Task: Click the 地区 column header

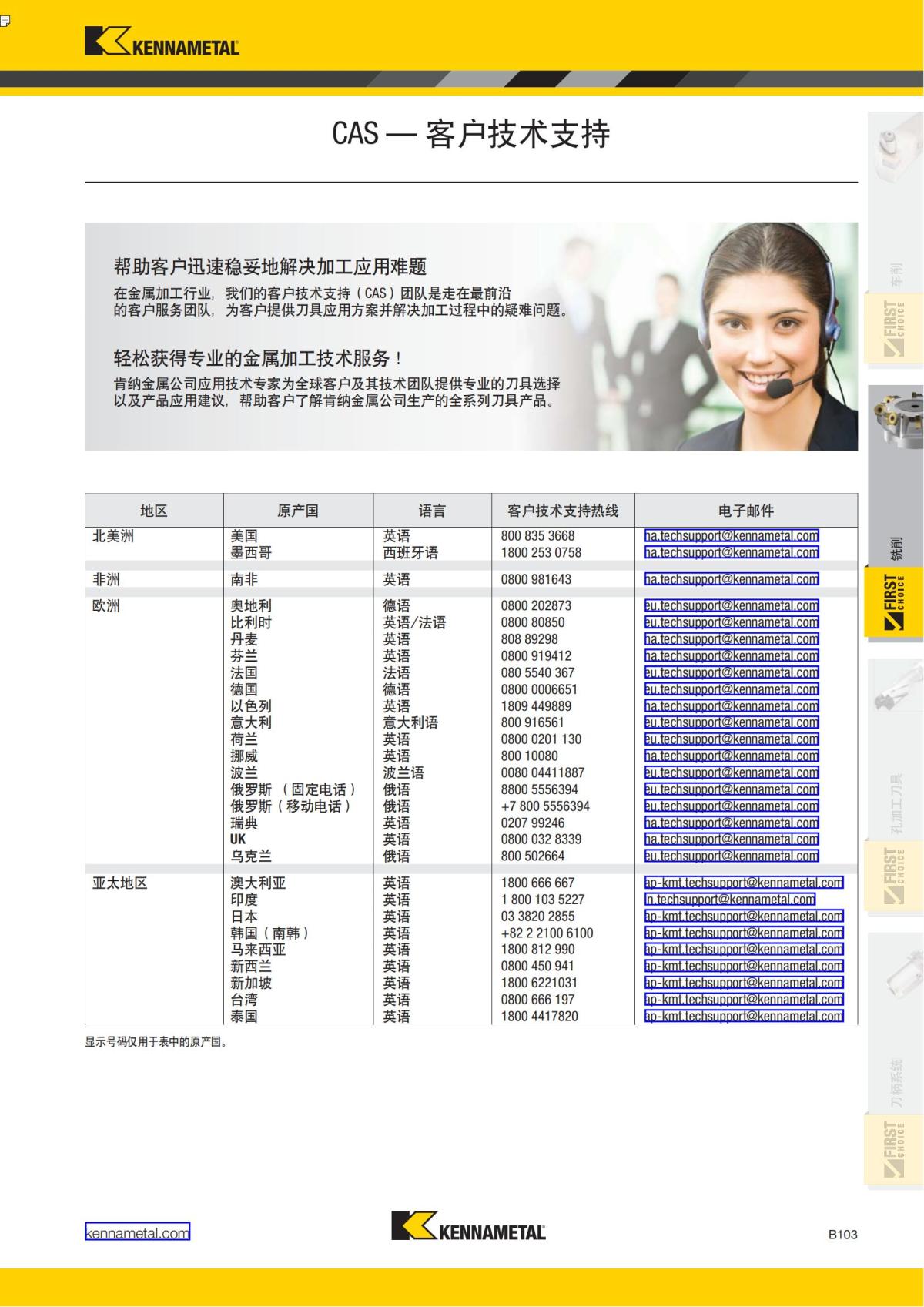Action: (154, 511)
